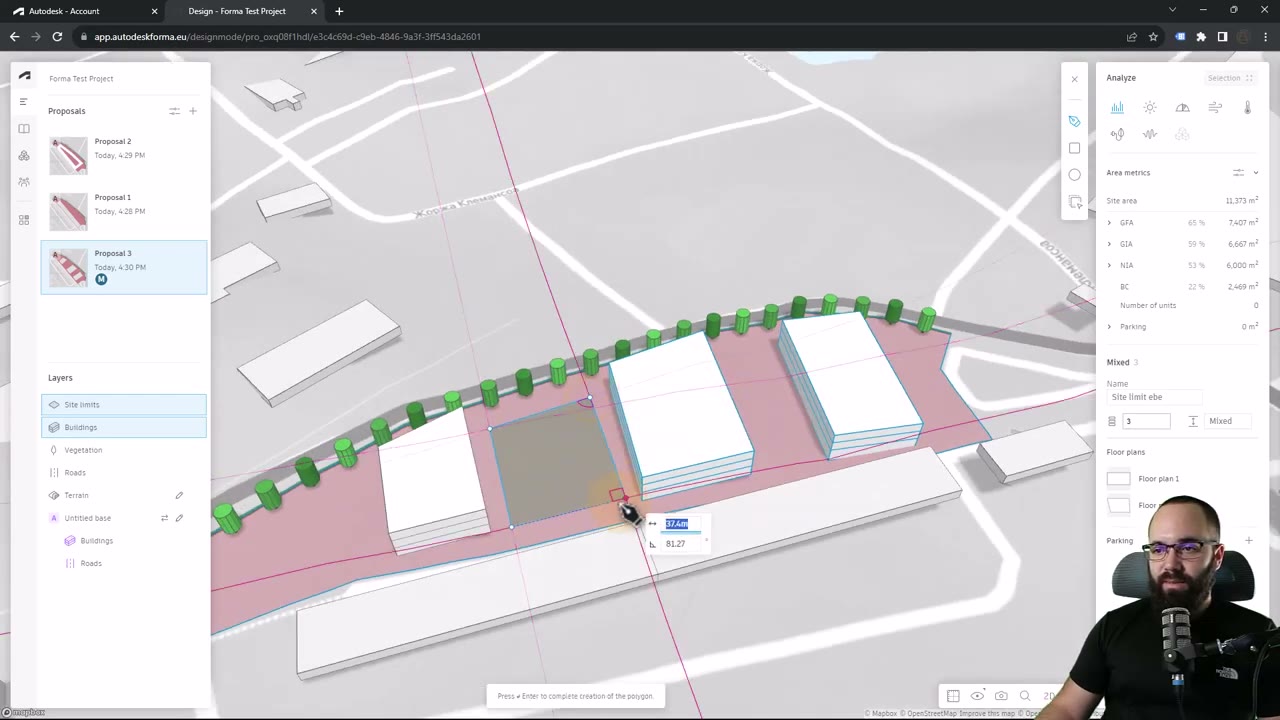
Task: Expand the NIA metrics row
Action: (x=1109, y=265)
